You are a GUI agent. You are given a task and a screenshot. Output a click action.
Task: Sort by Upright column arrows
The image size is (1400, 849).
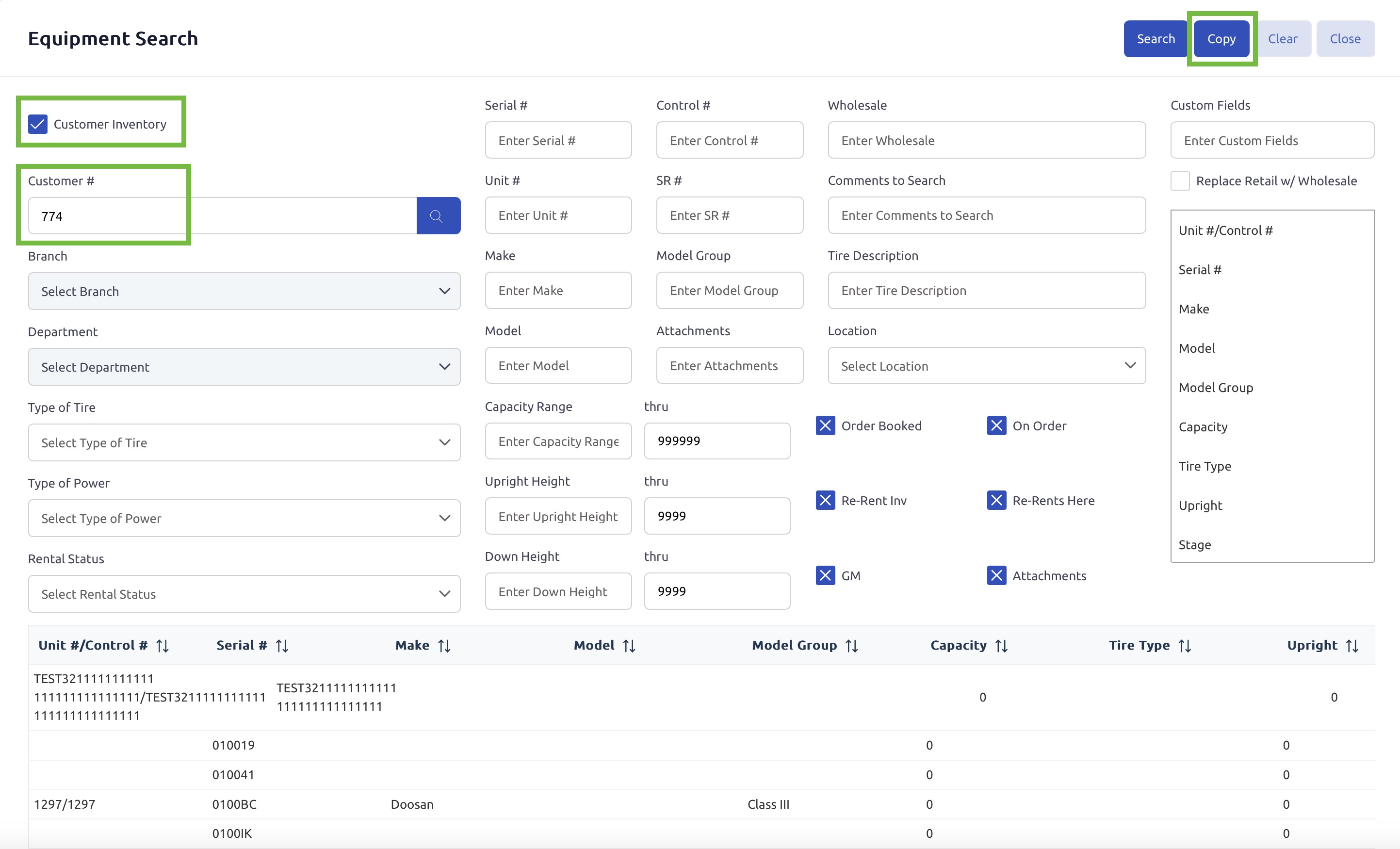tap(1352, 646)
